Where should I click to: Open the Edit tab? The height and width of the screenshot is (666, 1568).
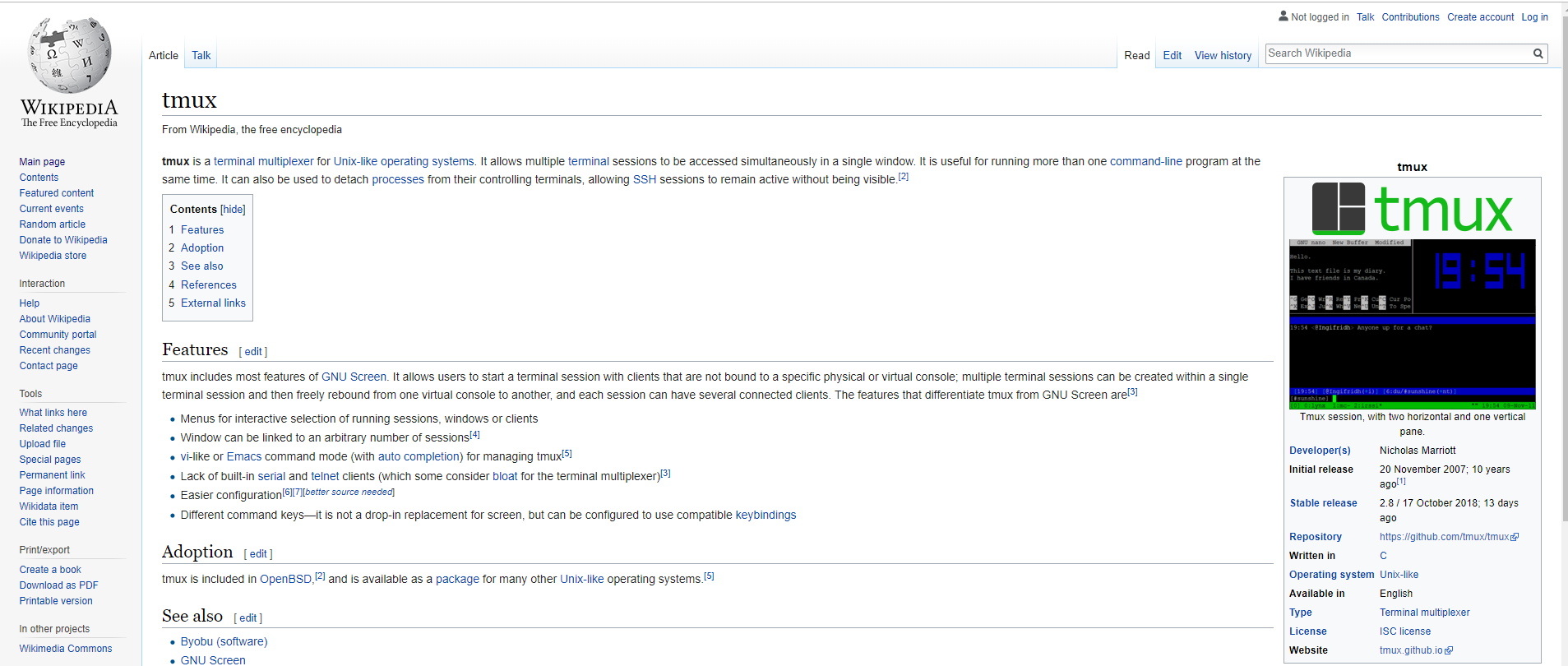point(1173,56)
